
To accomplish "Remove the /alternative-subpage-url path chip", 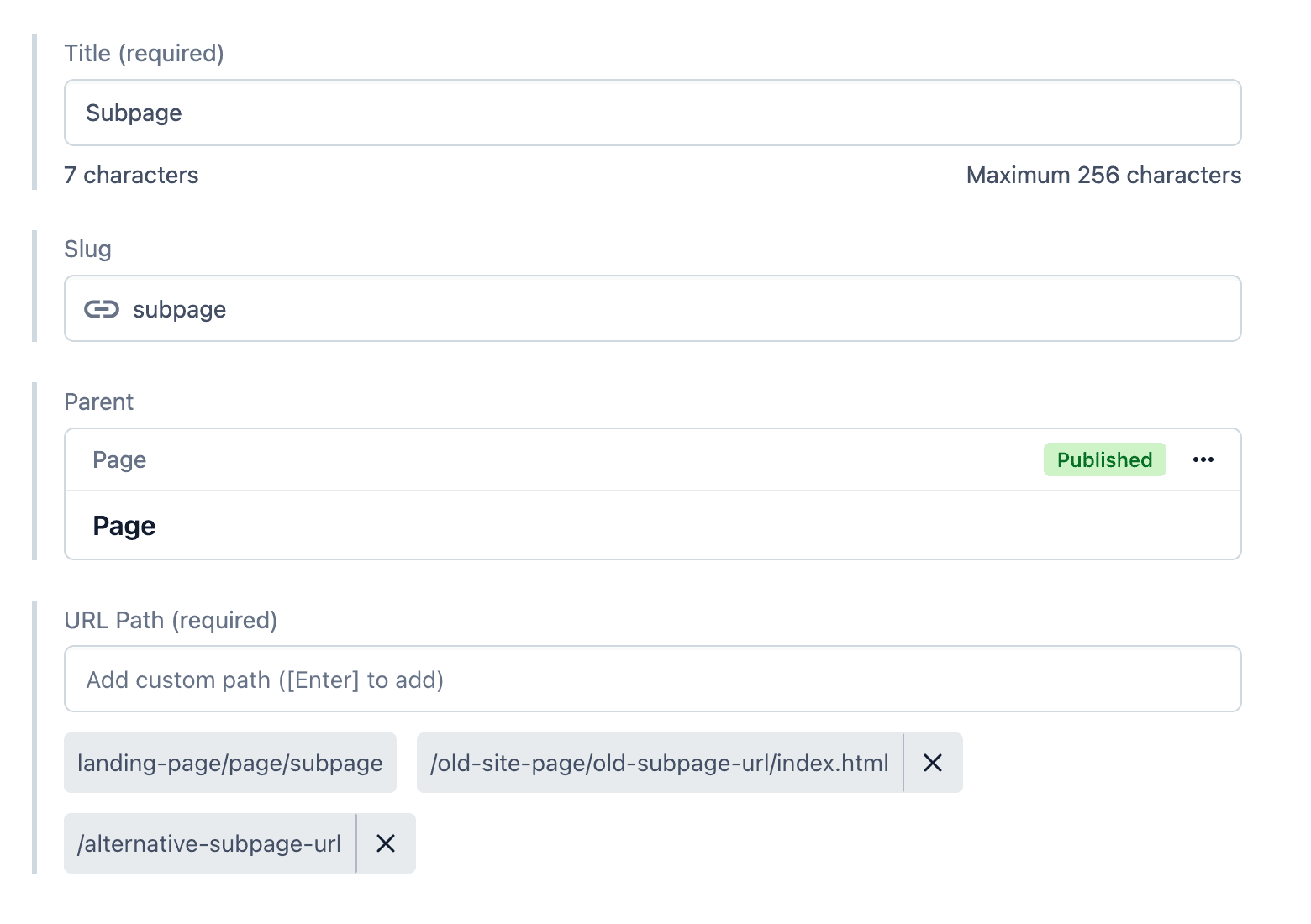I will 386,843.
